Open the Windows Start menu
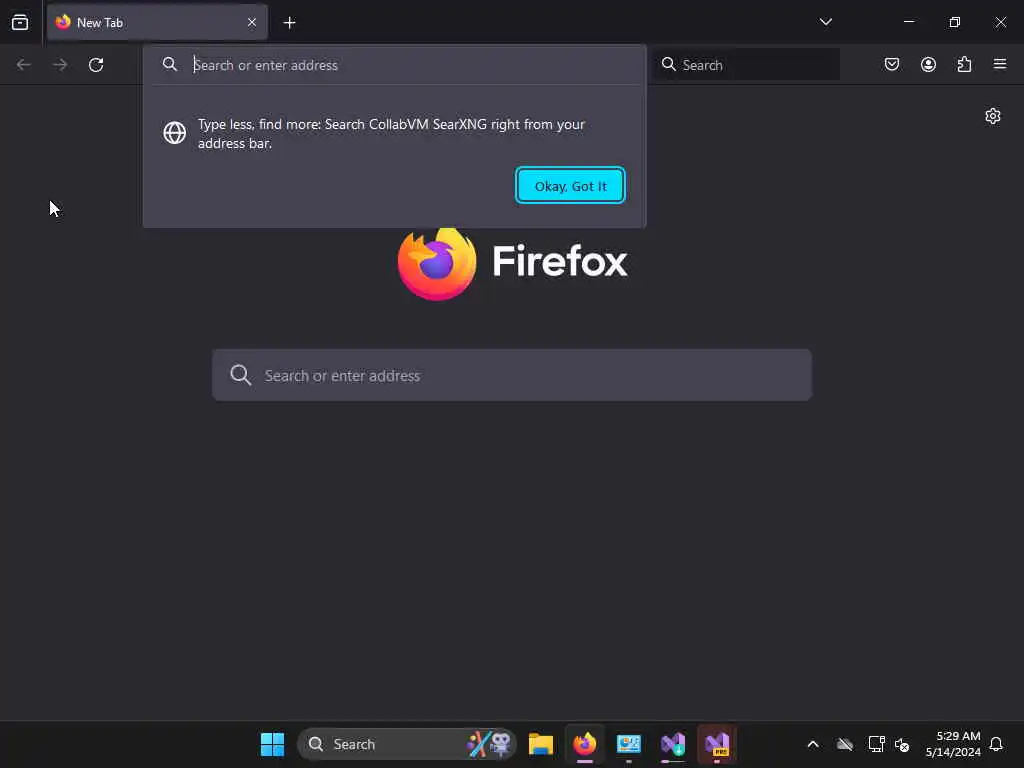This screenshot has height=768, width=1024. pyautogui.click(x=272, y=744)
